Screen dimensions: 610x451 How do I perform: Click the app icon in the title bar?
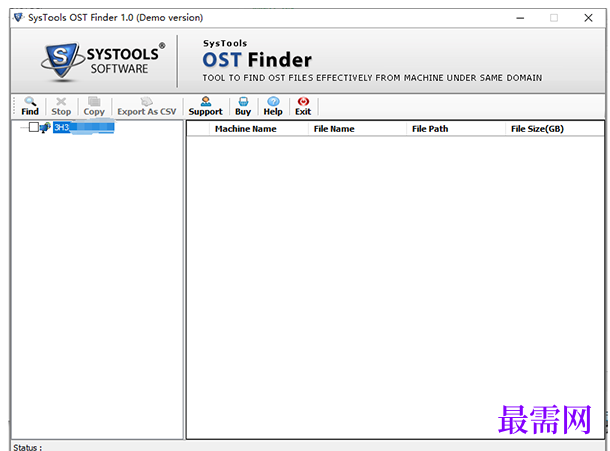[x=18, y=18]
